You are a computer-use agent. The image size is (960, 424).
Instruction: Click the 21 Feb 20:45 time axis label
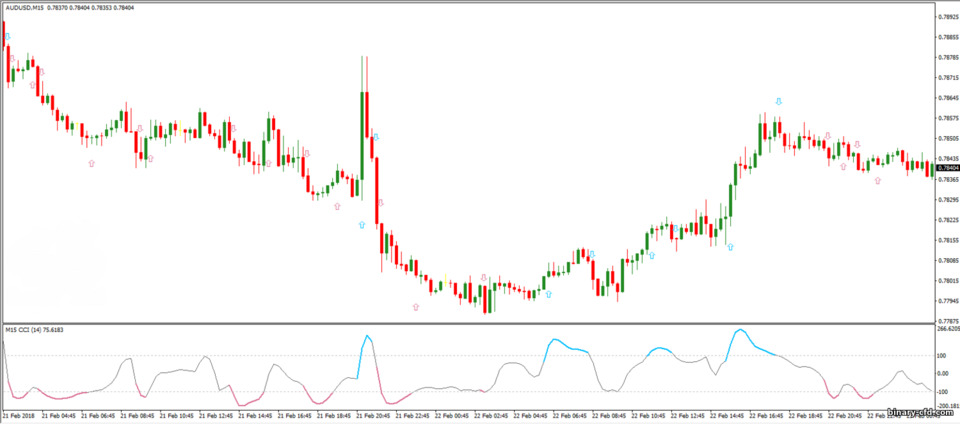point(370,414)
